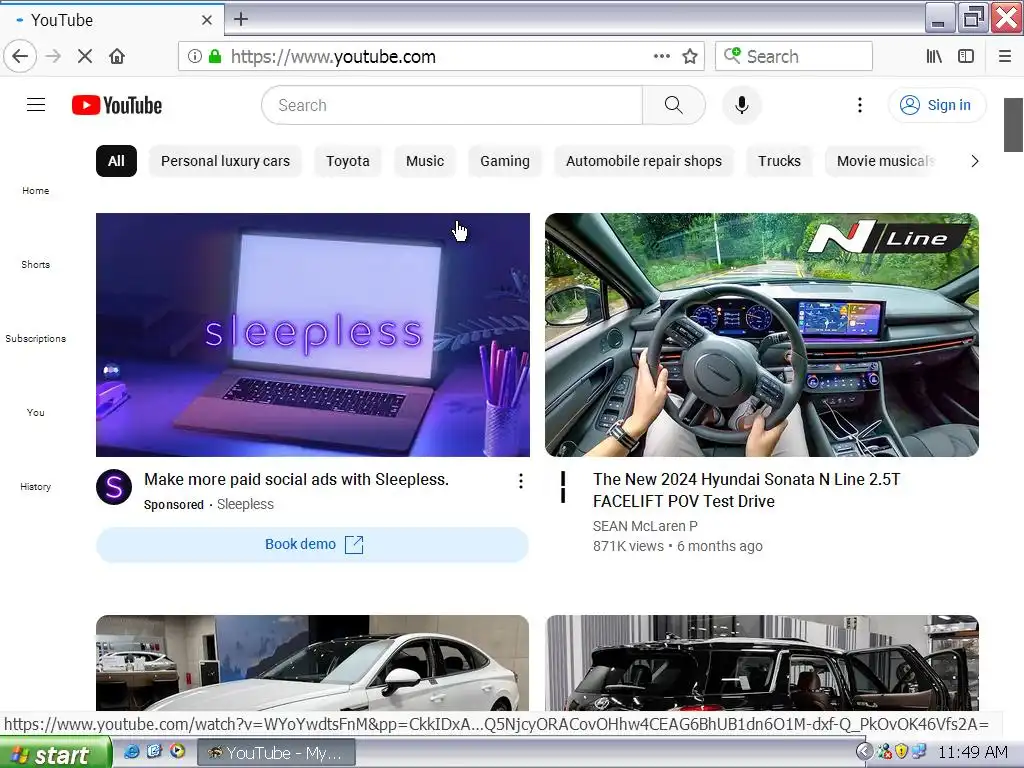This screenshot has height=768, width=1024.
Task: Click the Sleepless channel avatar
Action: (x=114, y=487)
